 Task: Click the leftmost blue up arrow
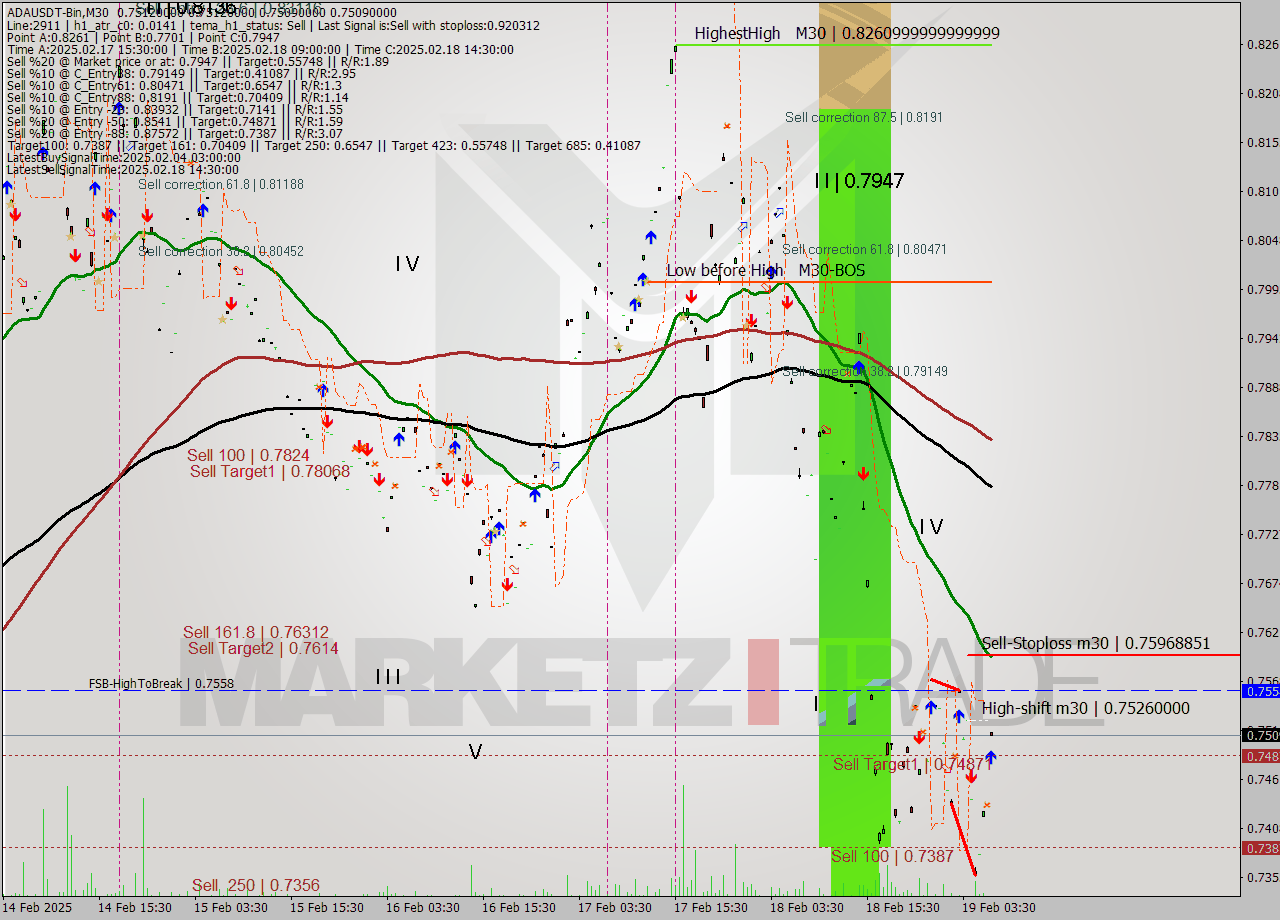8,187
